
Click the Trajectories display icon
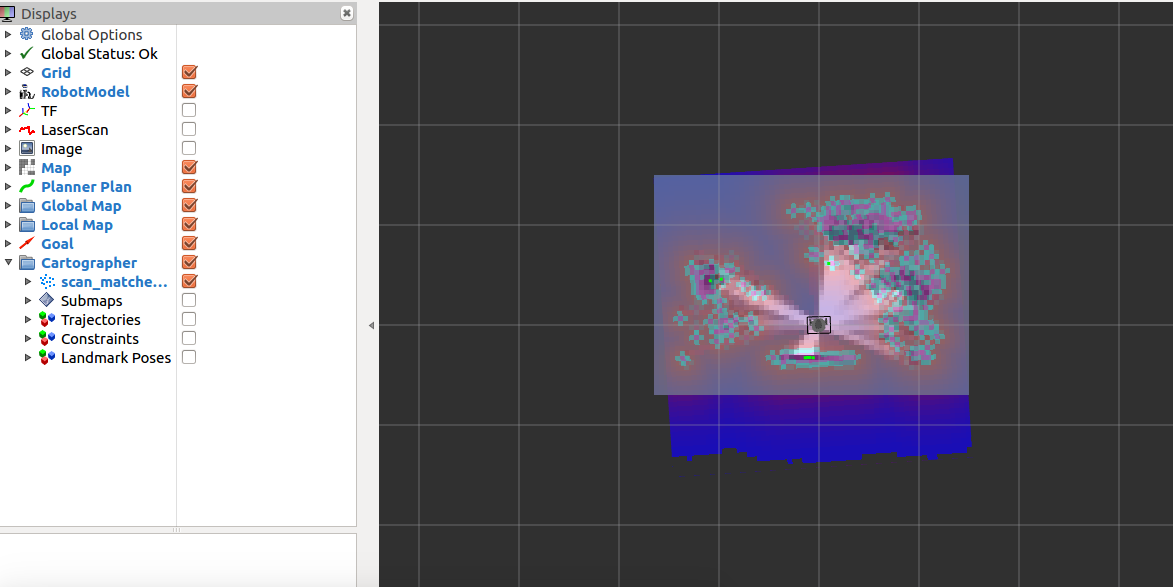point(46,319)
